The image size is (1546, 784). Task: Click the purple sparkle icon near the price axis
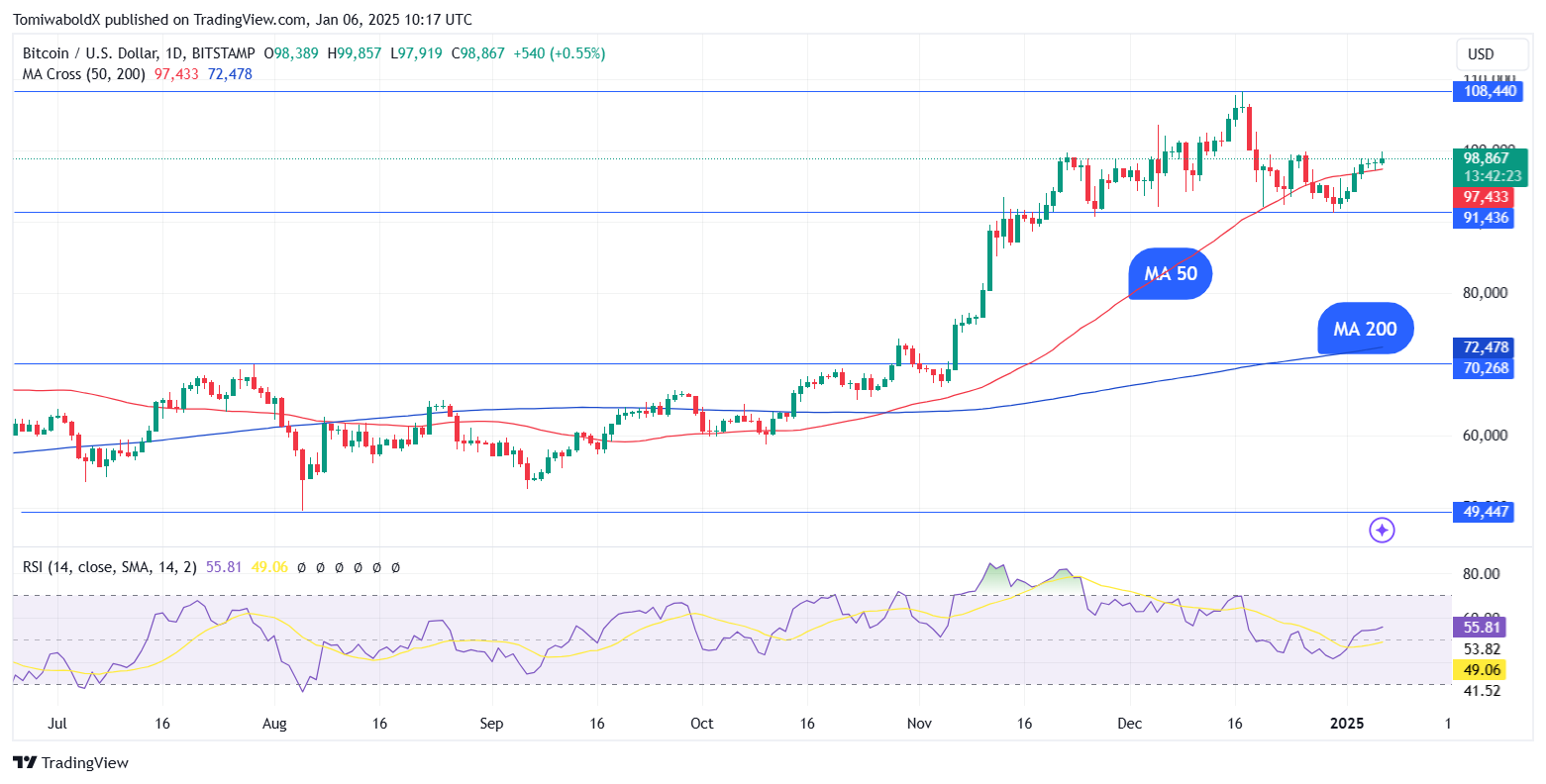(1382, 531)
